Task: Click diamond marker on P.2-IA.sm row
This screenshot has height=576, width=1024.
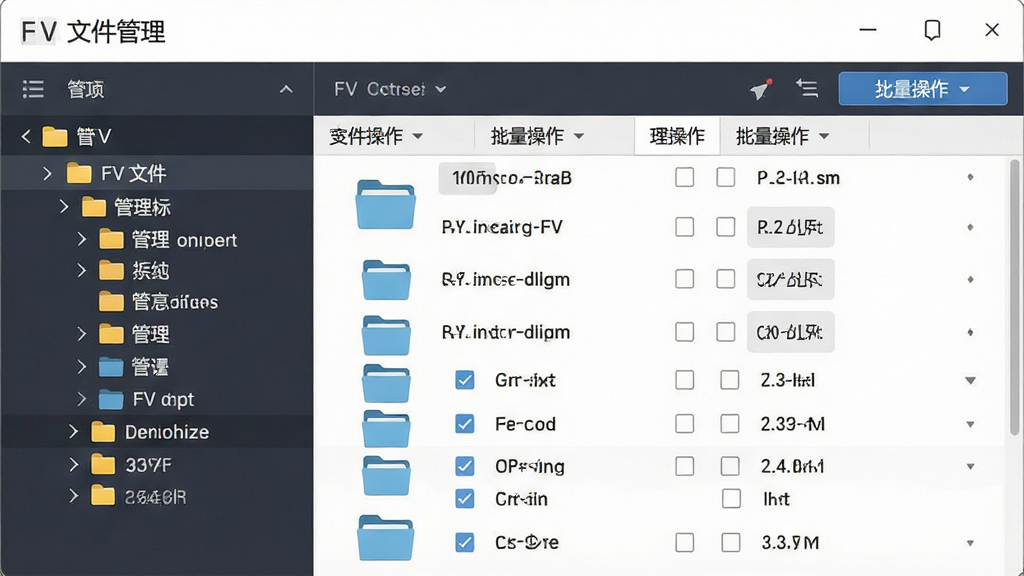Action: coord(970,177)
